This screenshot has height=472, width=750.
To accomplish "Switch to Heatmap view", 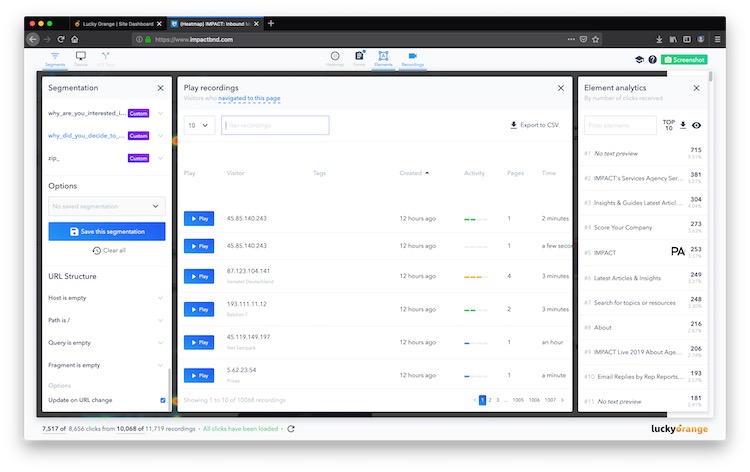I will pos(335,59).
